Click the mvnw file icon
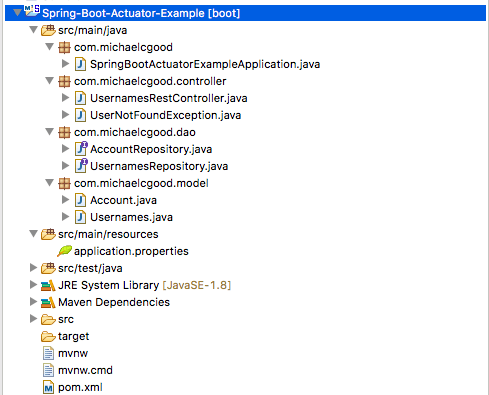The height and width of the screenshot is (395, 489). tap(48, 353)
